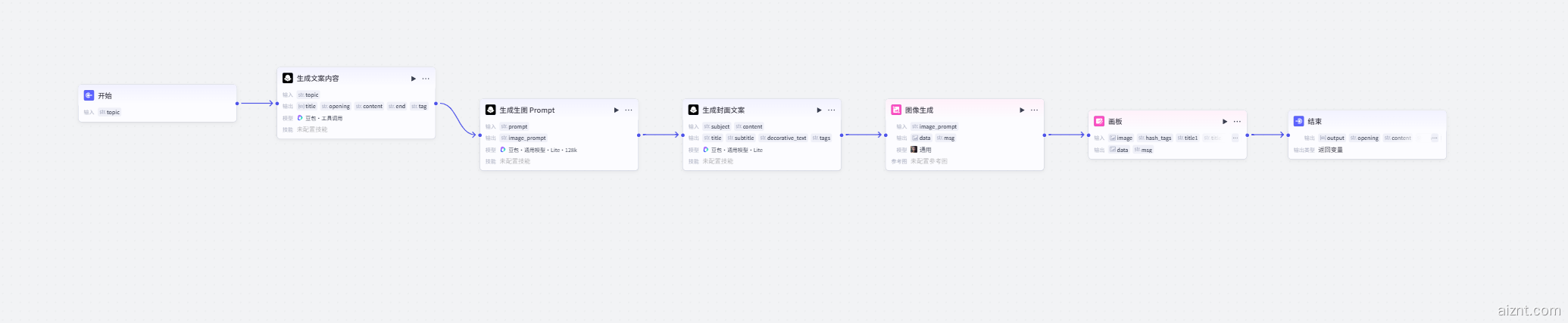Click content output tag in 生成文案内容 node
The height and width of the screenshot is (323, 1568).
369,107
